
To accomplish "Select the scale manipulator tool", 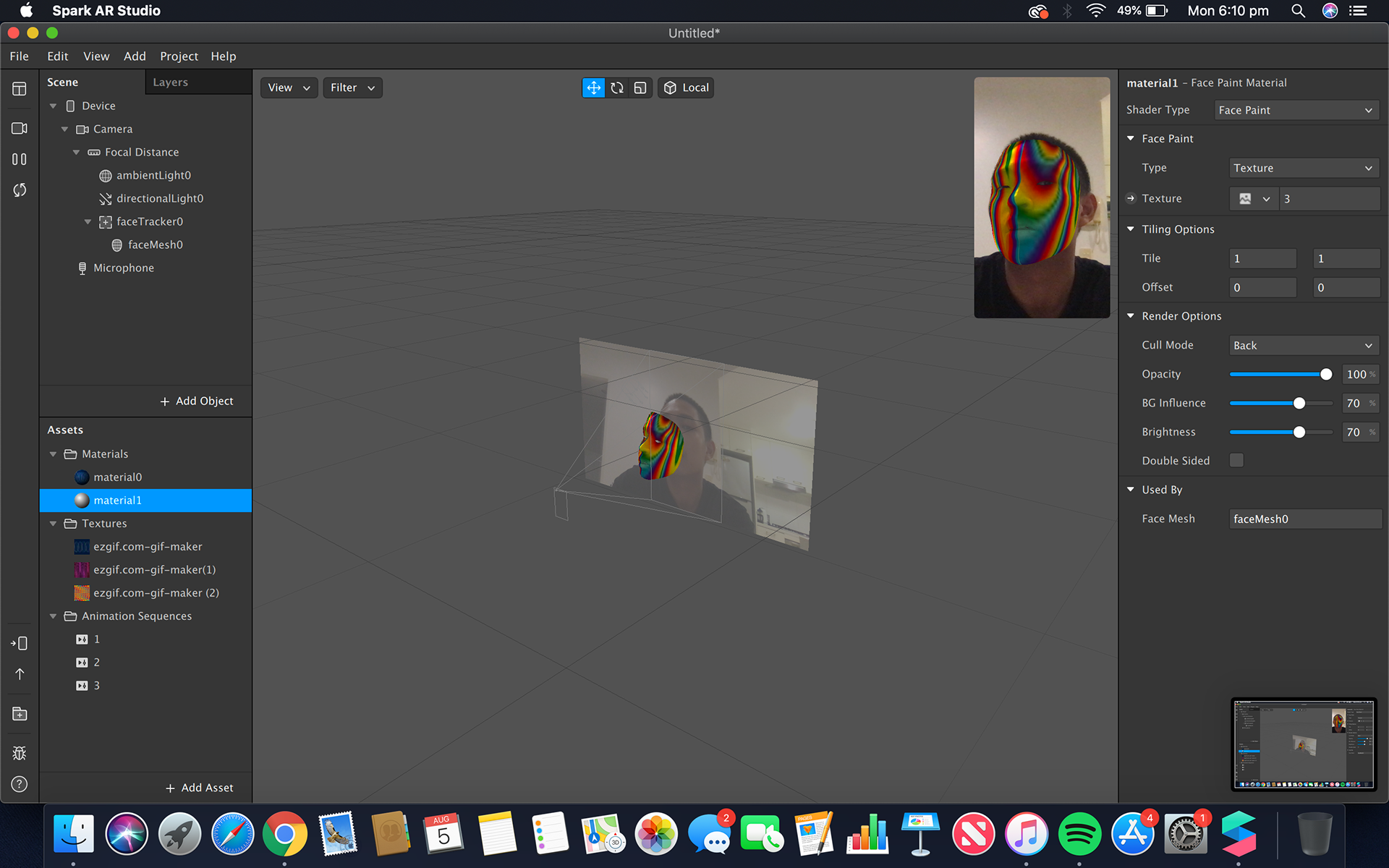I will (x=640, y=88).
